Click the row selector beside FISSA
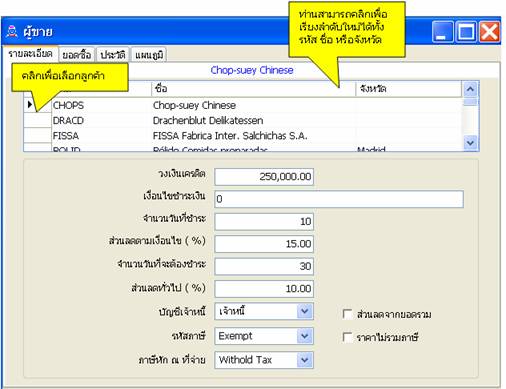The width and height of the screenshot is (506, 389). [x=38, y=136]
